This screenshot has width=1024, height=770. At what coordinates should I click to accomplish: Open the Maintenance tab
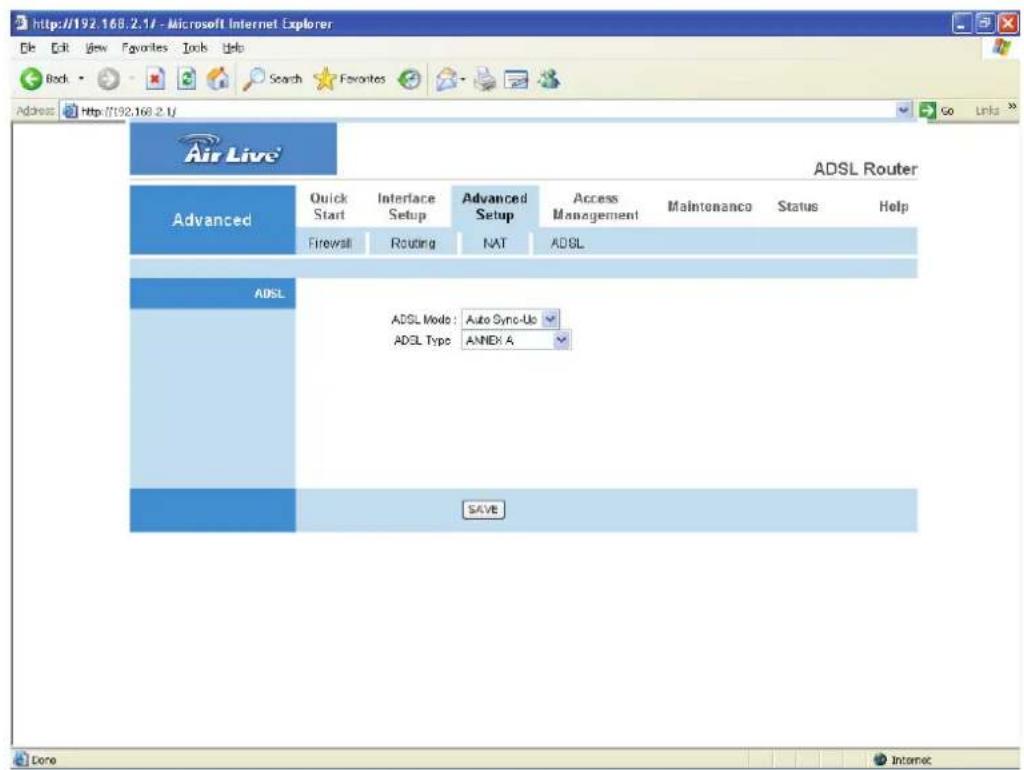(x=709, y=206)
